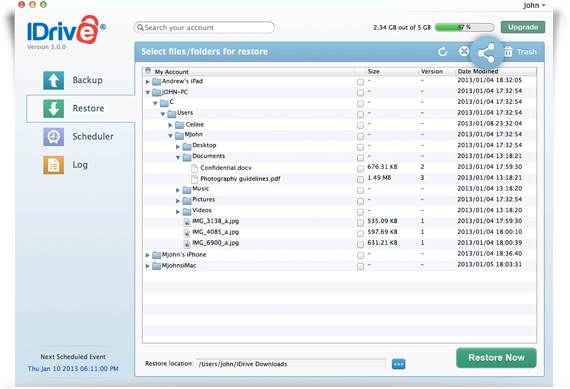Expand the Pictures folder arrow
This screenshot has width=570, height=389.
click(178, 201)
